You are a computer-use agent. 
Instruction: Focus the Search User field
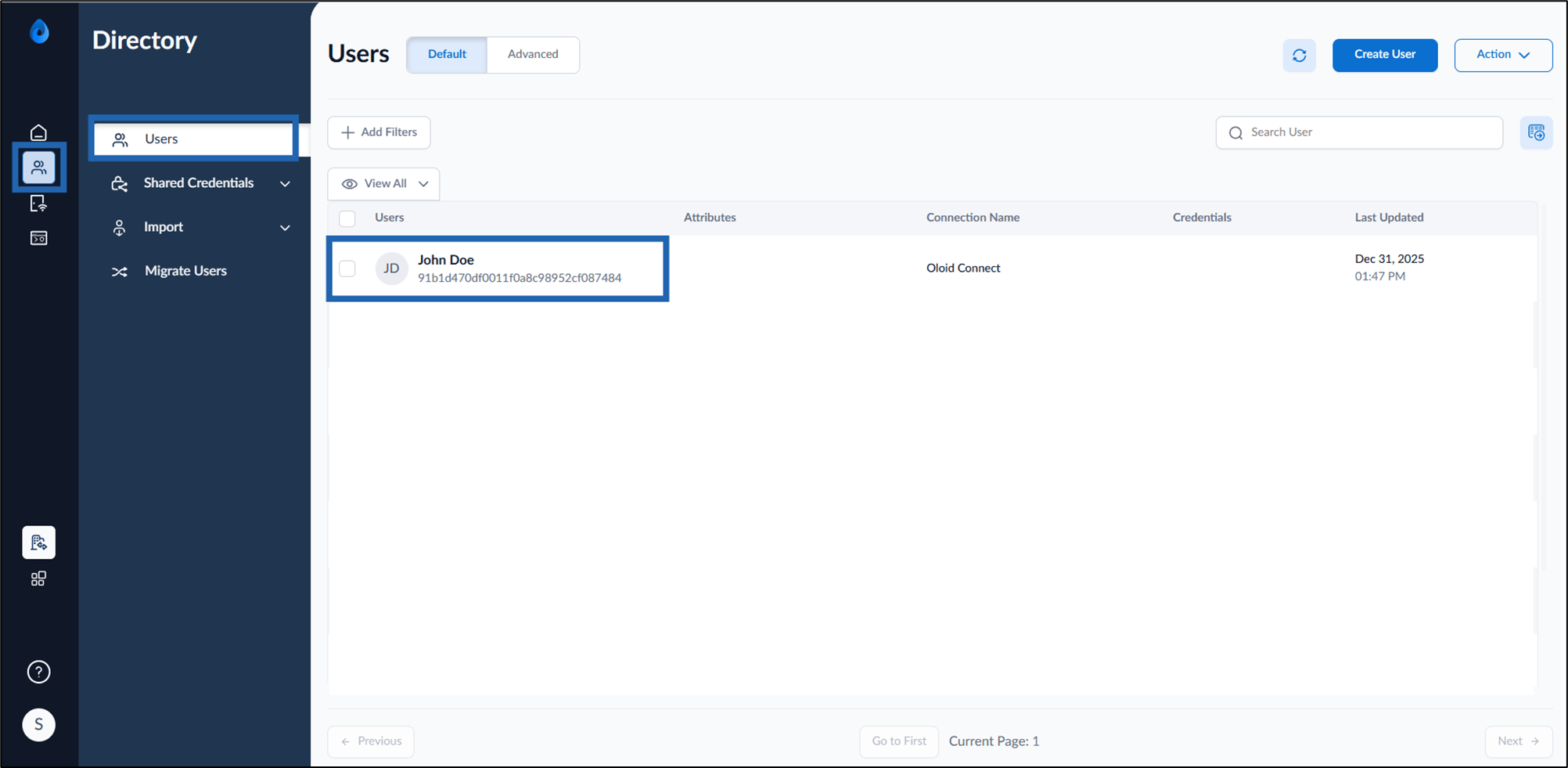(x=1359, y=132)
